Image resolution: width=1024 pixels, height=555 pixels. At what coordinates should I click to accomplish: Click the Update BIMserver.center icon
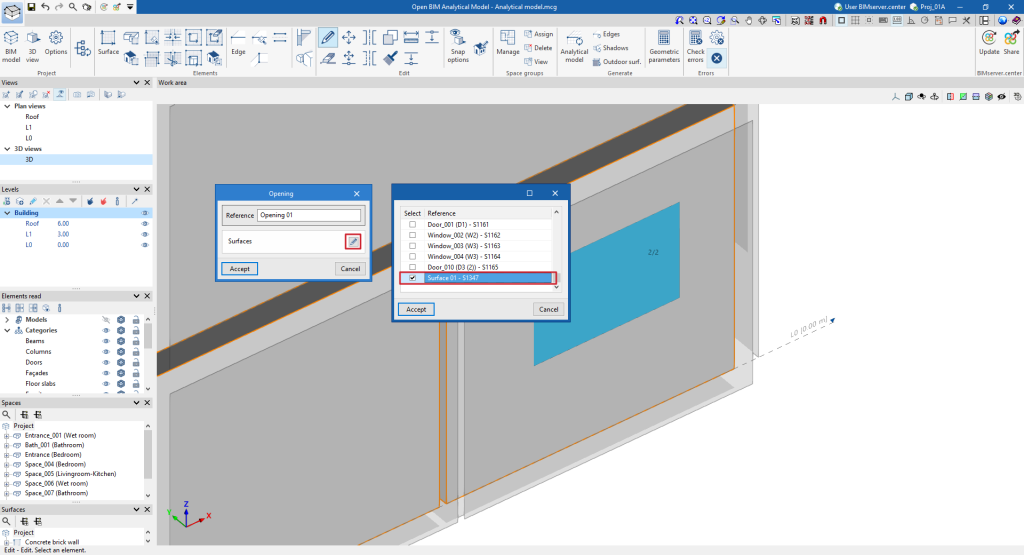click(989, 43)
